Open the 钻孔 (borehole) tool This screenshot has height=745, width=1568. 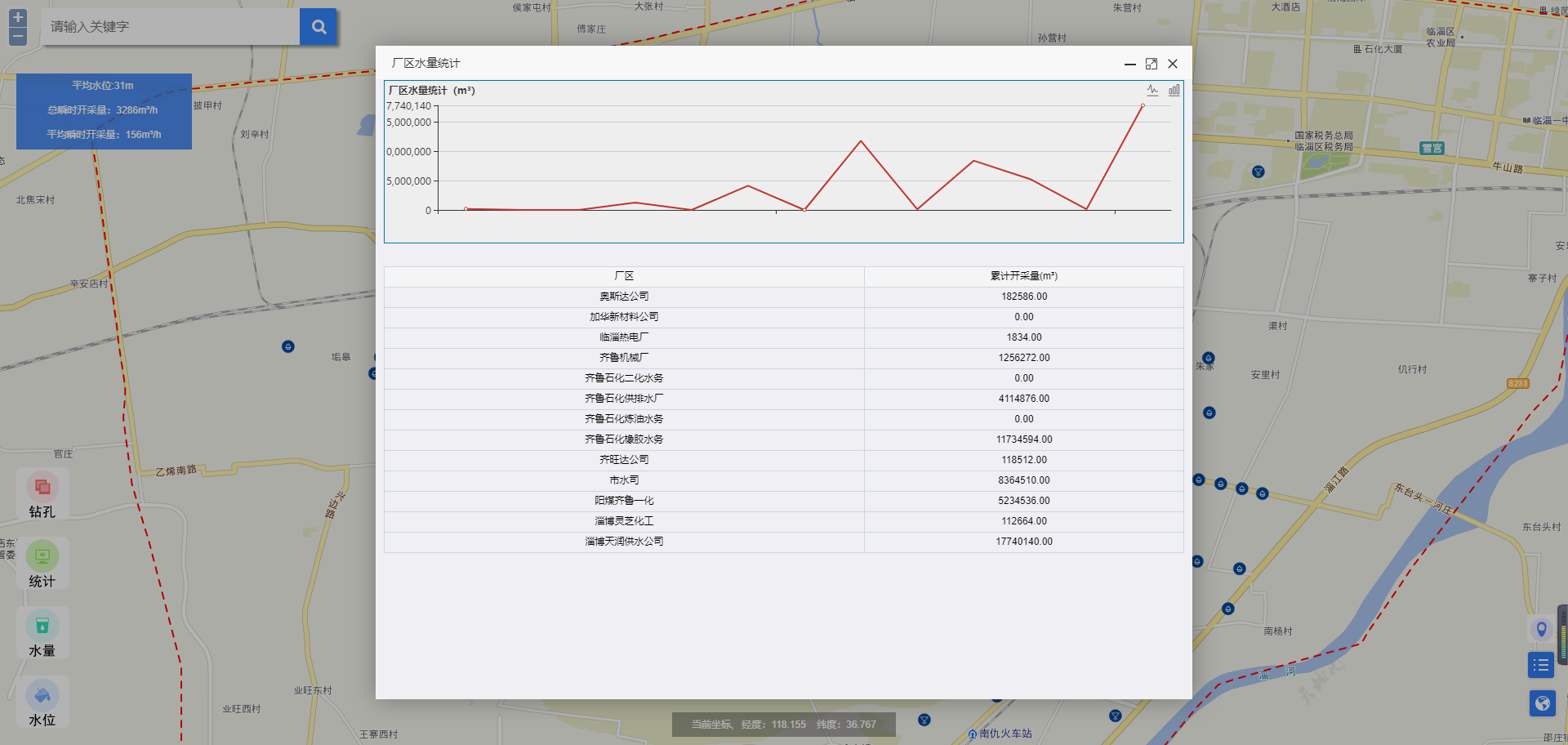(42, 495)
